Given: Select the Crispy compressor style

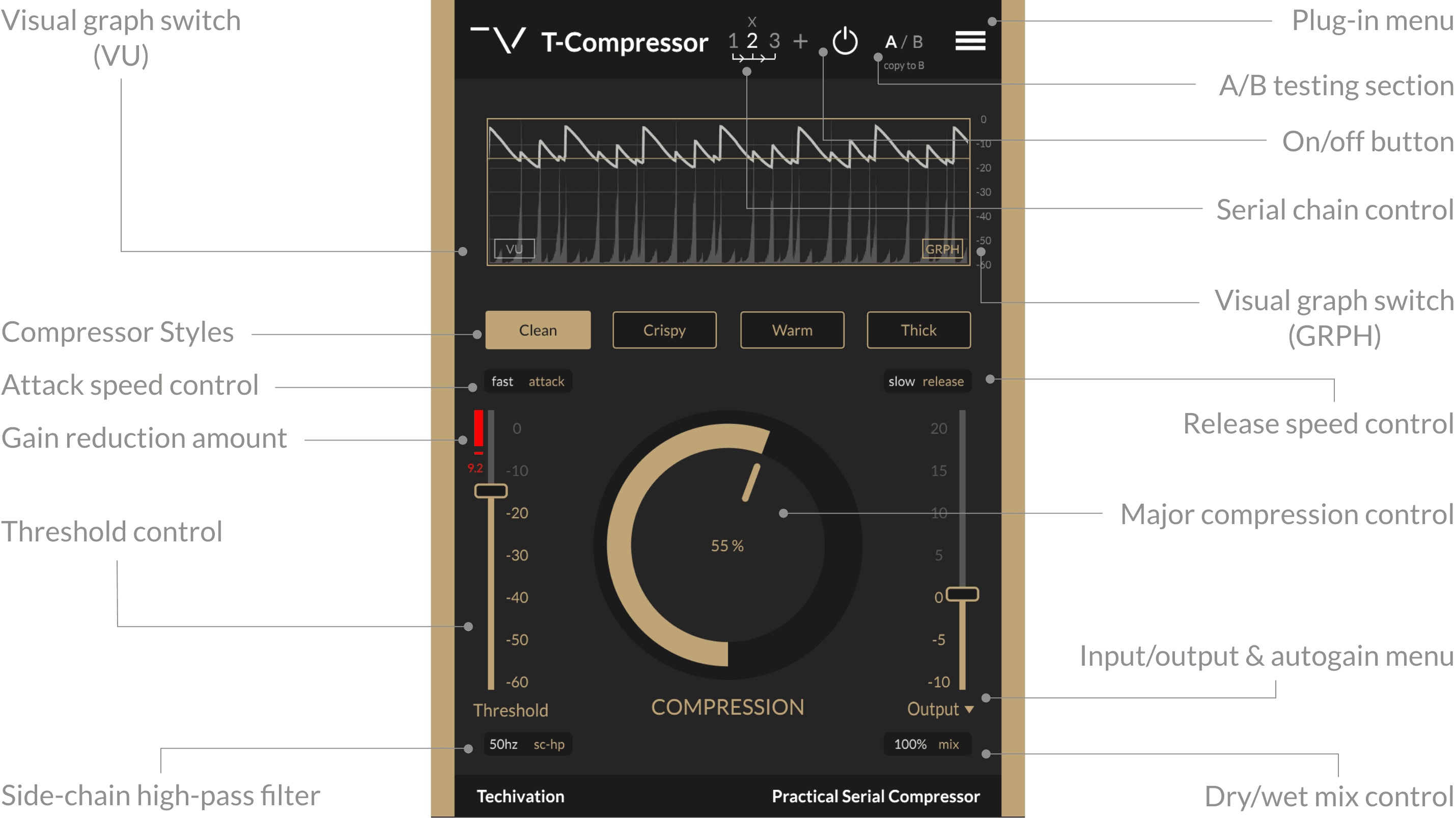Looking at the screenshot, I should tap(665, 330).
